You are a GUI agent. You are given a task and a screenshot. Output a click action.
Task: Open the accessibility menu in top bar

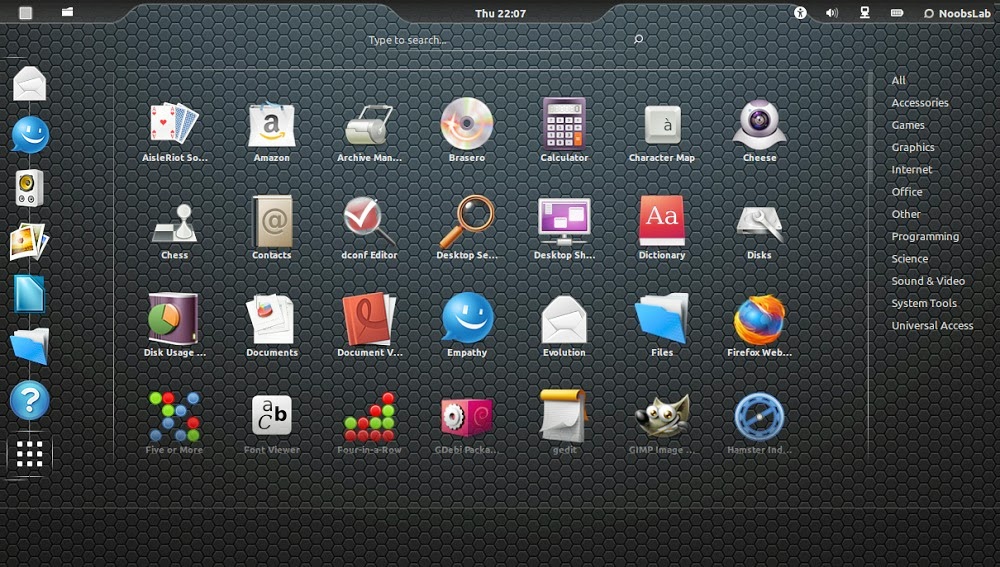(x=800, y=13)
